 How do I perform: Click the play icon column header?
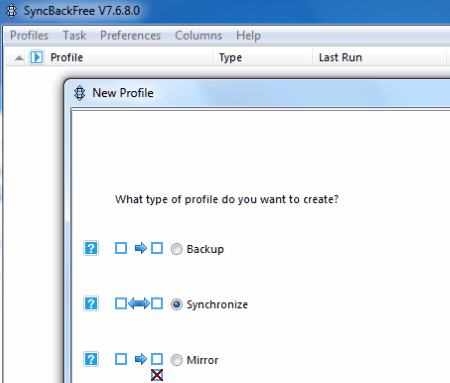36,57
